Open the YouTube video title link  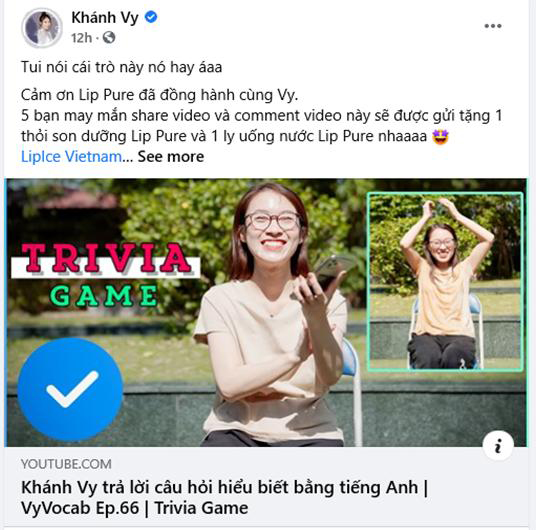pos(225,497)
